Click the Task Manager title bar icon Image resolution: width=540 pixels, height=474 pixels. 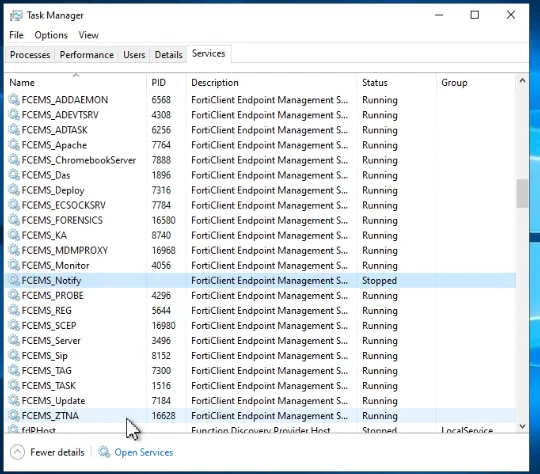pyautogui.click(x=16, y=16)
